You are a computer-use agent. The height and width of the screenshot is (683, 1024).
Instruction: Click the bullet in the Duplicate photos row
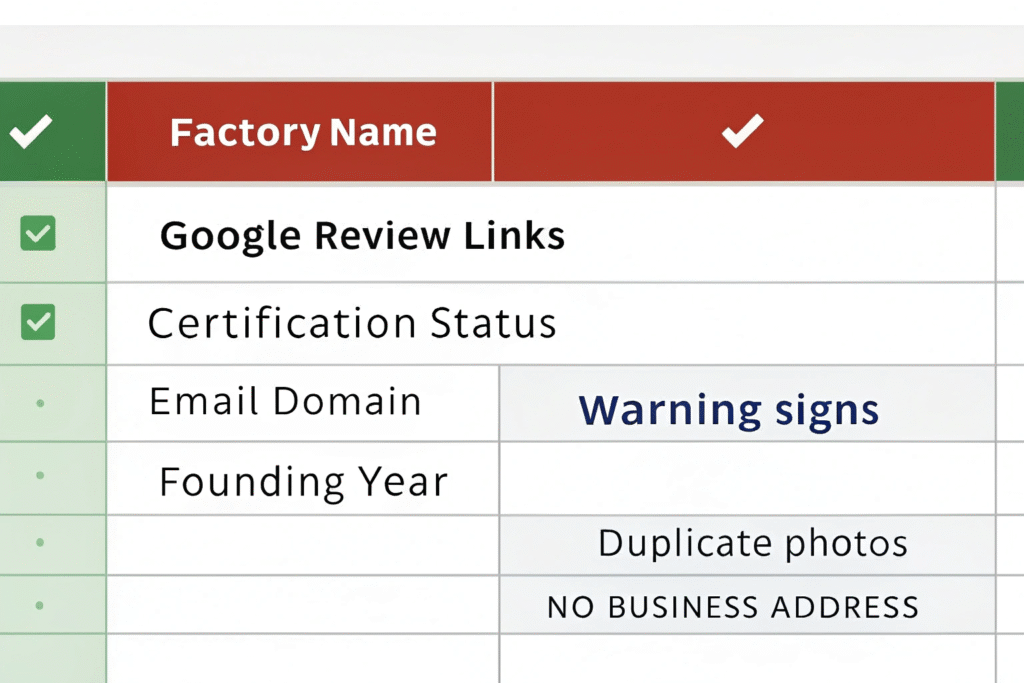coord(40,543)
